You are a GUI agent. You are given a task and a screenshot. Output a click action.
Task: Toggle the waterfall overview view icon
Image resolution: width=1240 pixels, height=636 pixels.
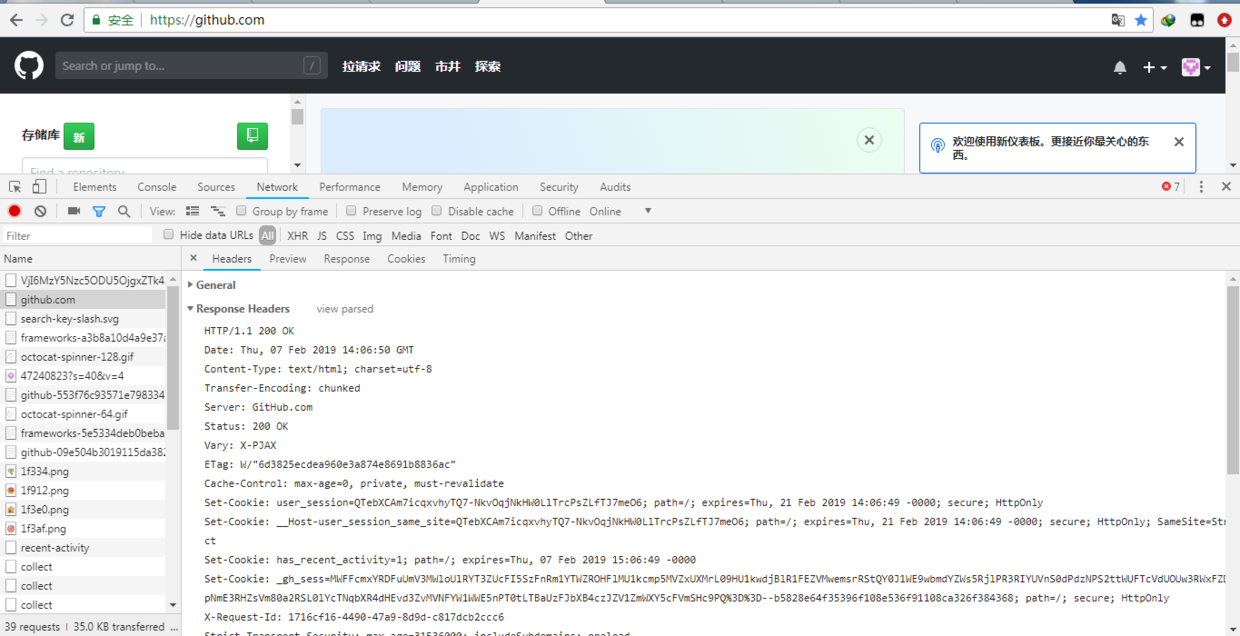coord(218,211)
